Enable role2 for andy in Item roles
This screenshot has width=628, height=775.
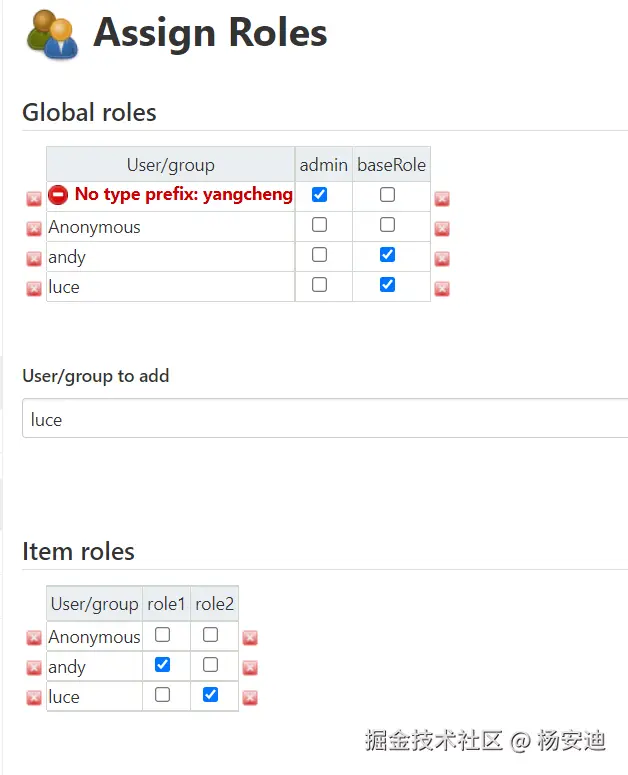pos(210,664)
